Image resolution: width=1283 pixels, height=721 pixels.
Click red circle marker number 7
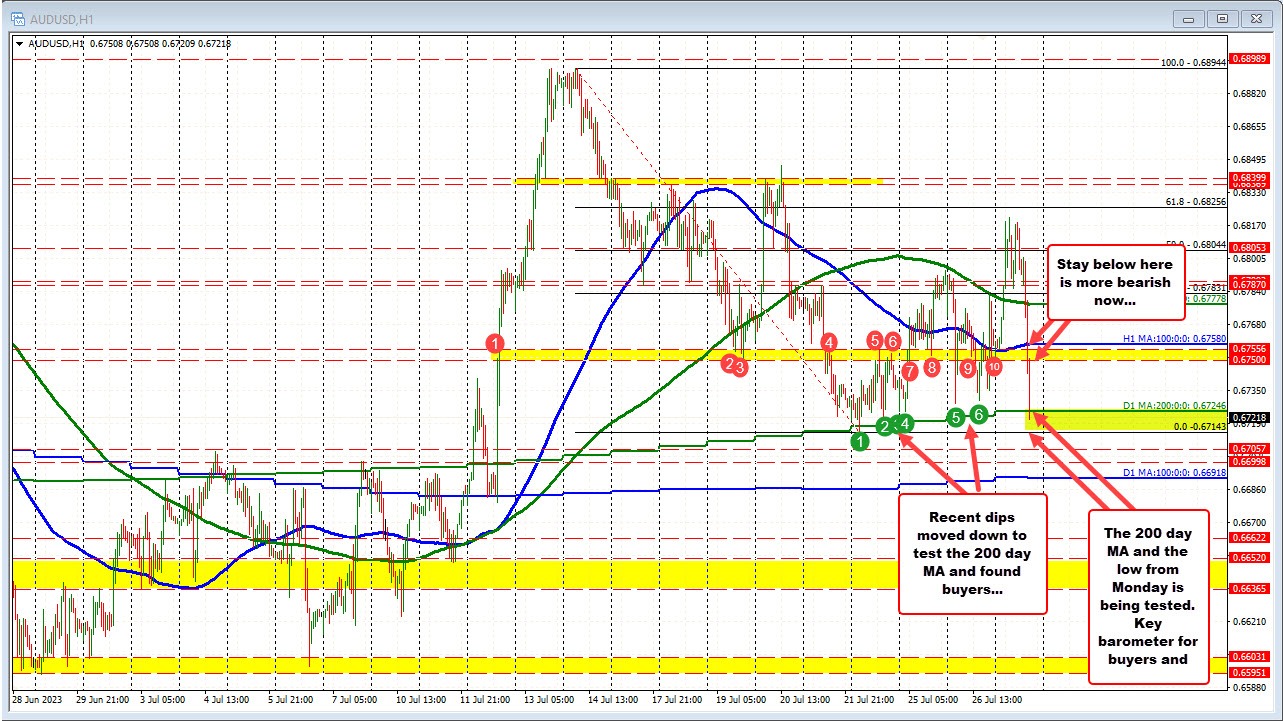tap(909, 371)
